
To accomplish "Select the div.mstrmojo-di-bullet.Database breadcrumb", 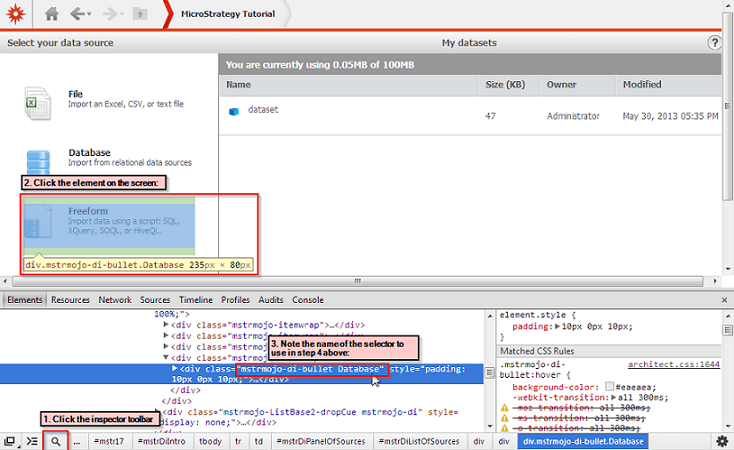I will pos(583,442).
